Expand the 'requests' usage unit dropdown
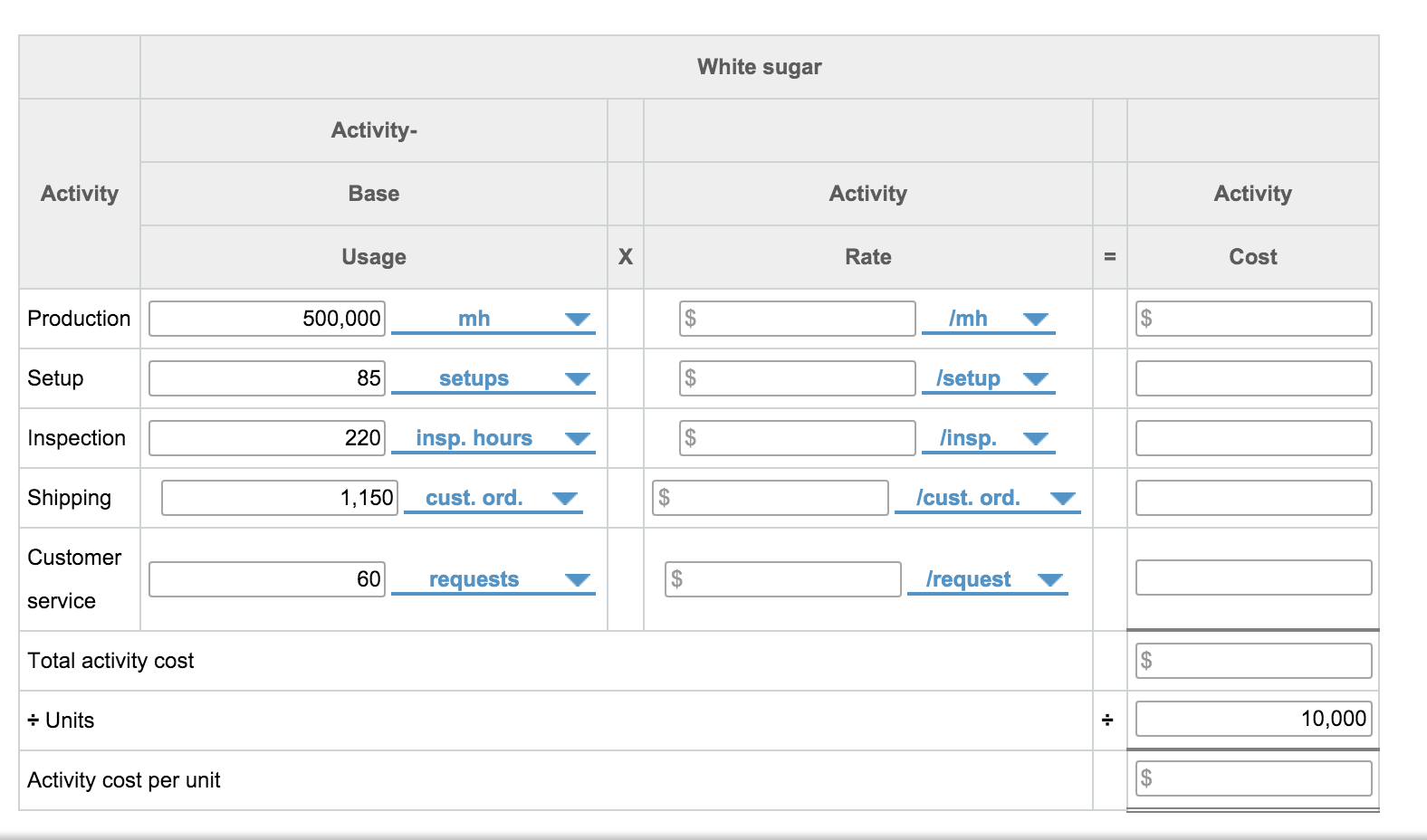 tap(493, 579)
